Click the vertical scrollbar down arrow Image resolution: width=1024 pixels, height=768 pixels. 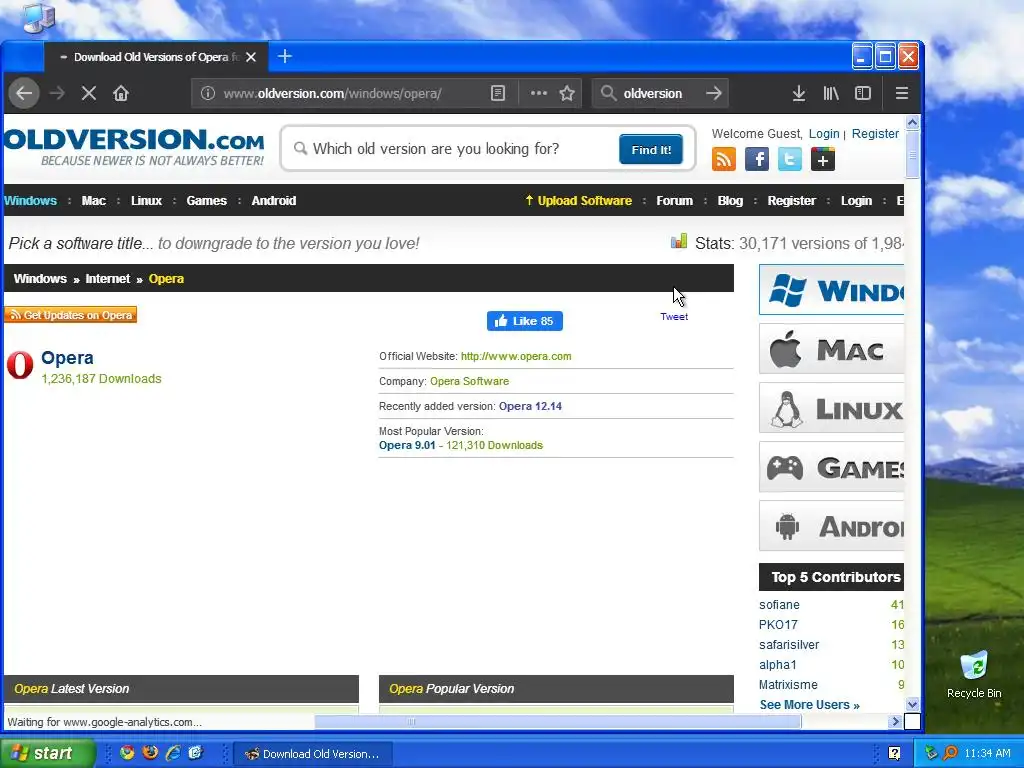pos(912,704)
